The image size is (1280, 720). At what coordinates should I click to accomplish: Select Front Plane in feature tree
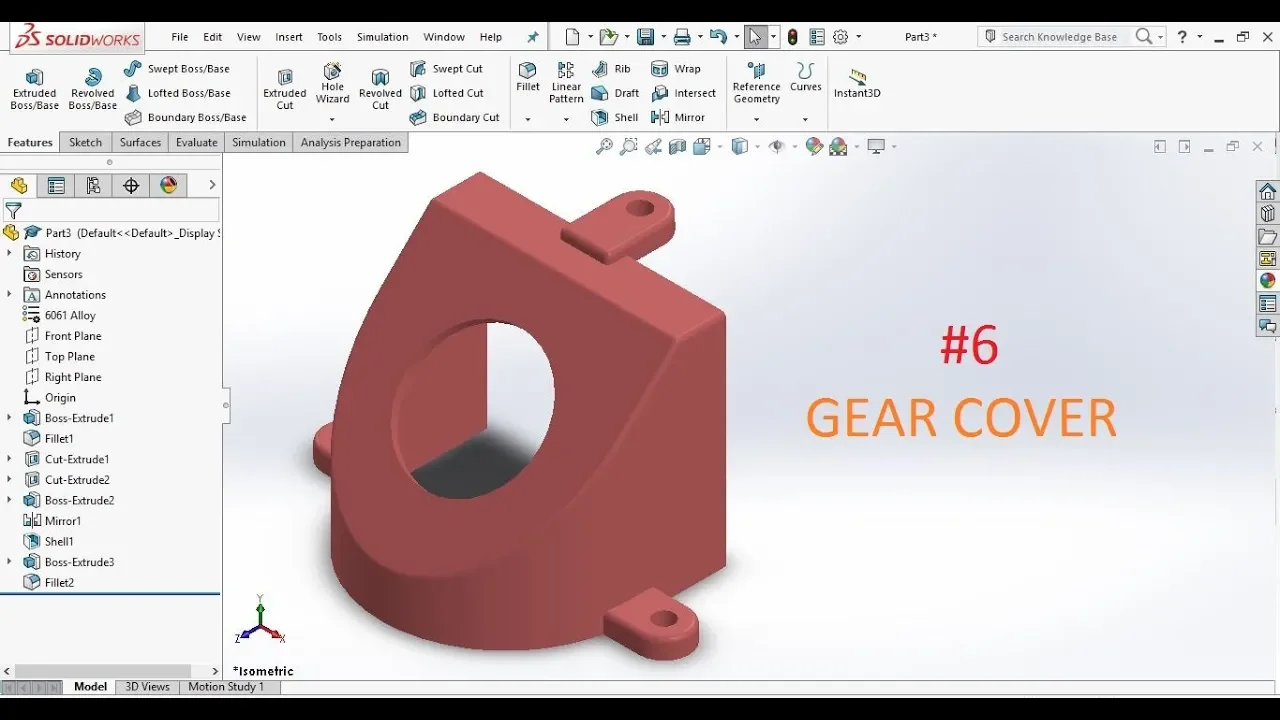click(62, 336)
